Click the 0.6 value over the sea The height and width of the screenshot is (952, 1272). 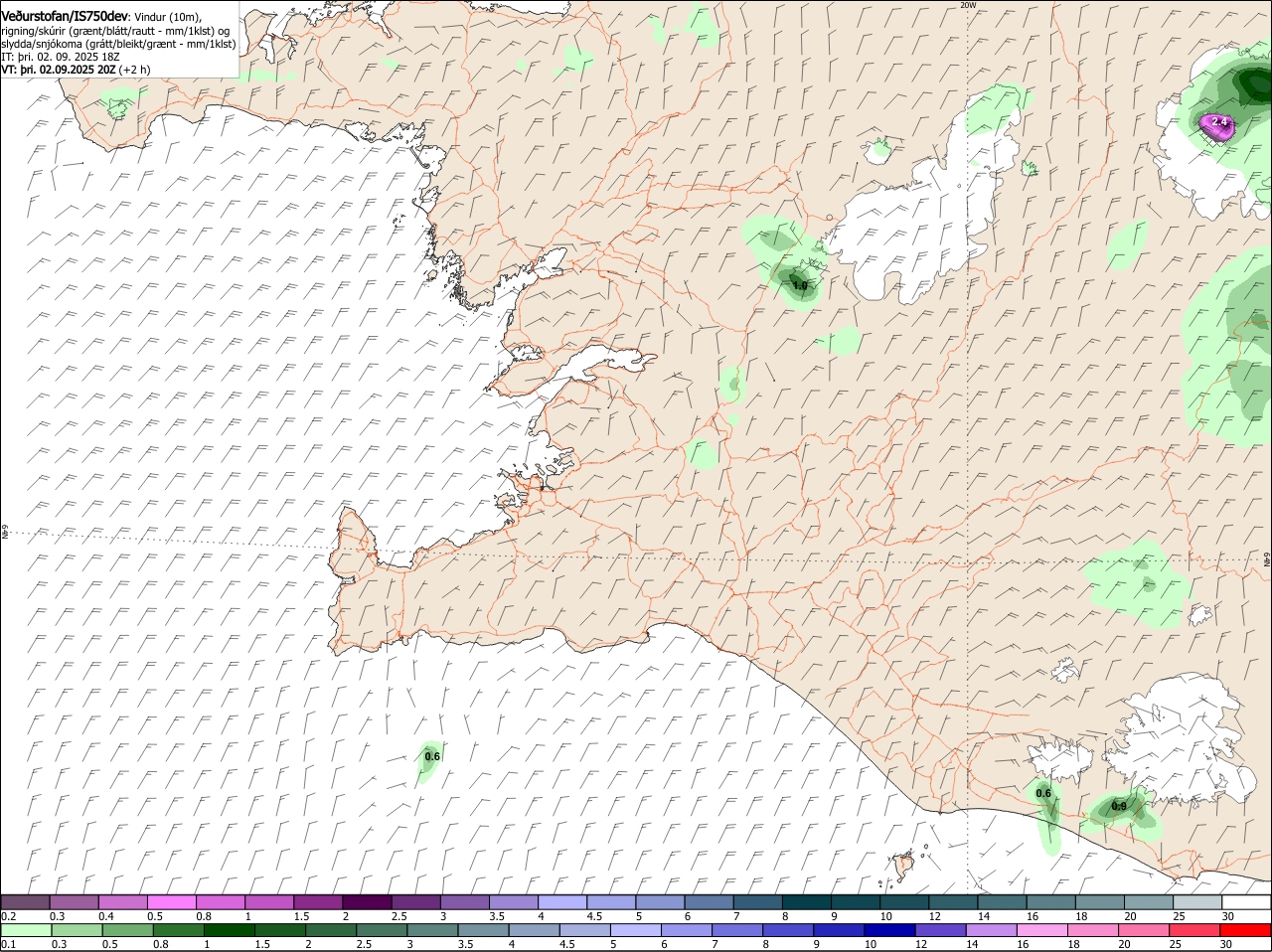pyautogui.click(x=432, y=756)
